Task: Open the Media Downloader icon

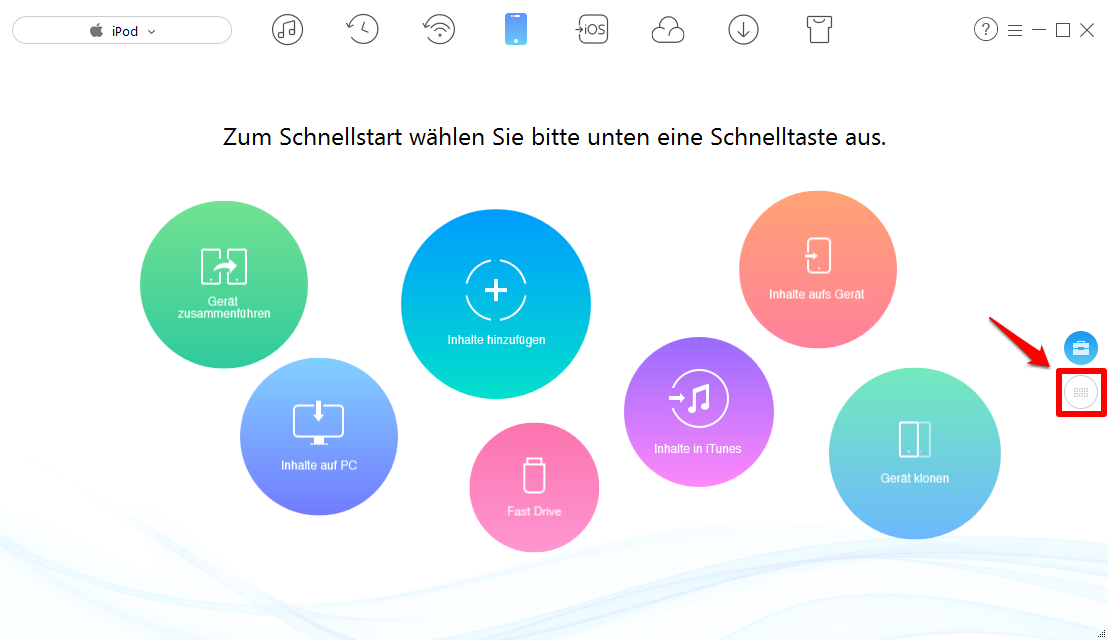Action: coord(743,30)
